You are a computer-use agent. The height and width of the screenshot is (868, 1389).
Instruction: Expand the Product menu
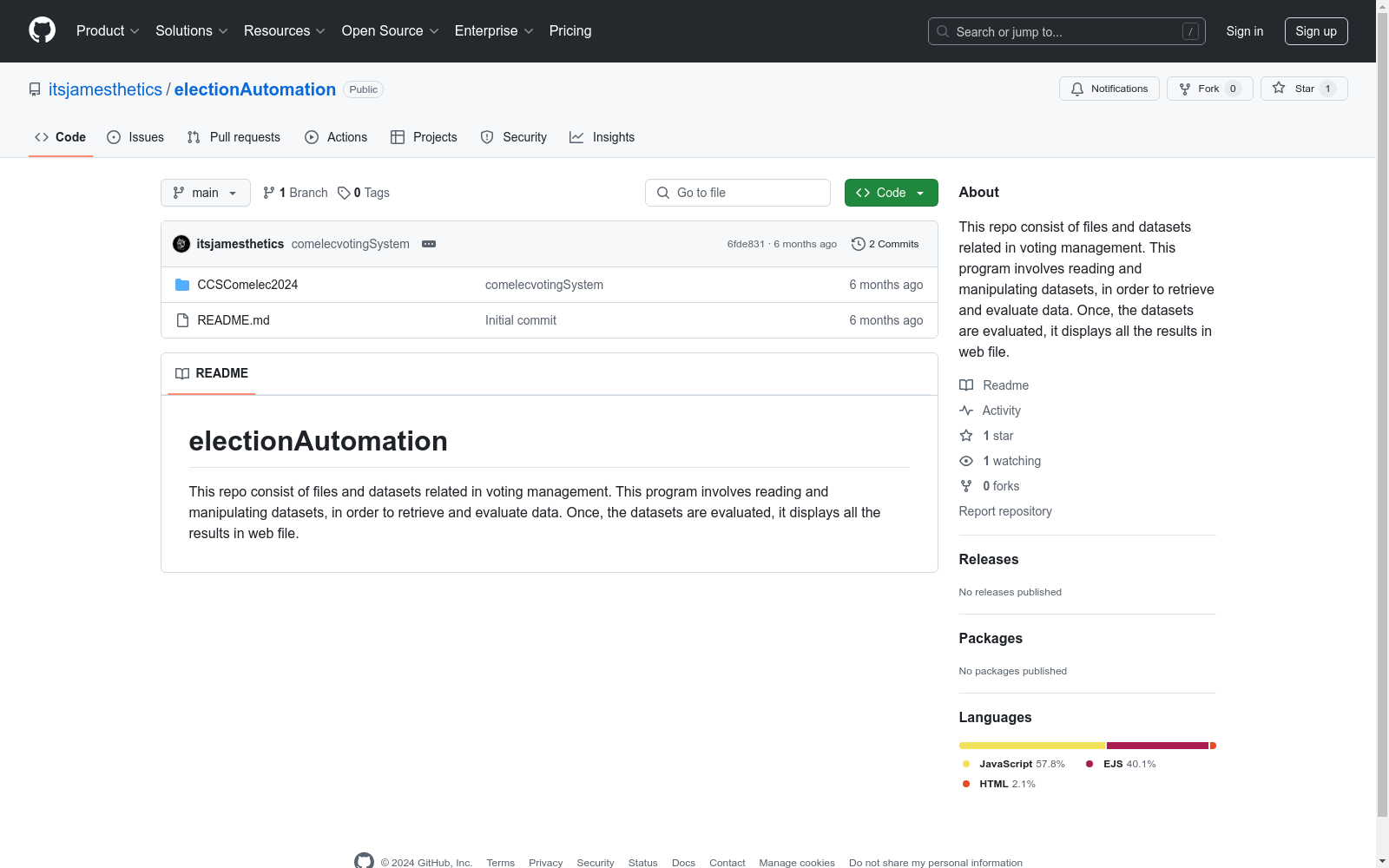(x=108, y=31)
